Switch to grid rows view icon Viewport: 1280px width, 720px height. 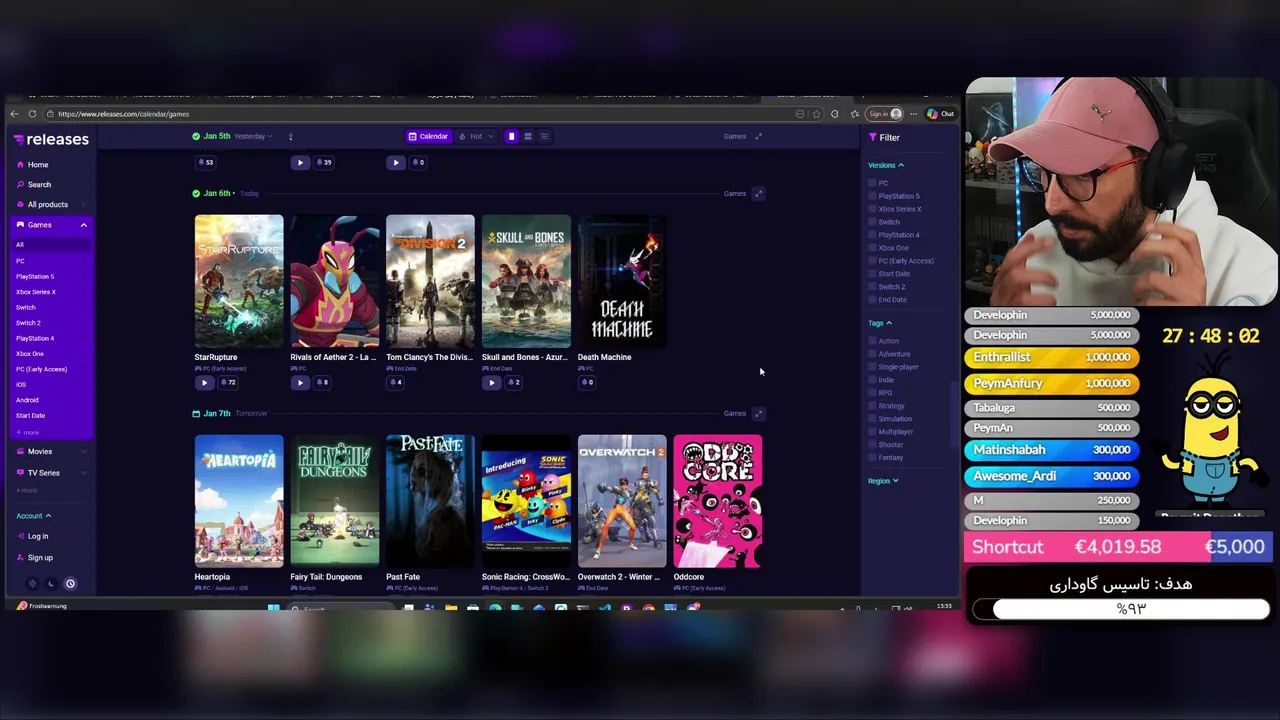pyautogui.click(x=528, y=137)
